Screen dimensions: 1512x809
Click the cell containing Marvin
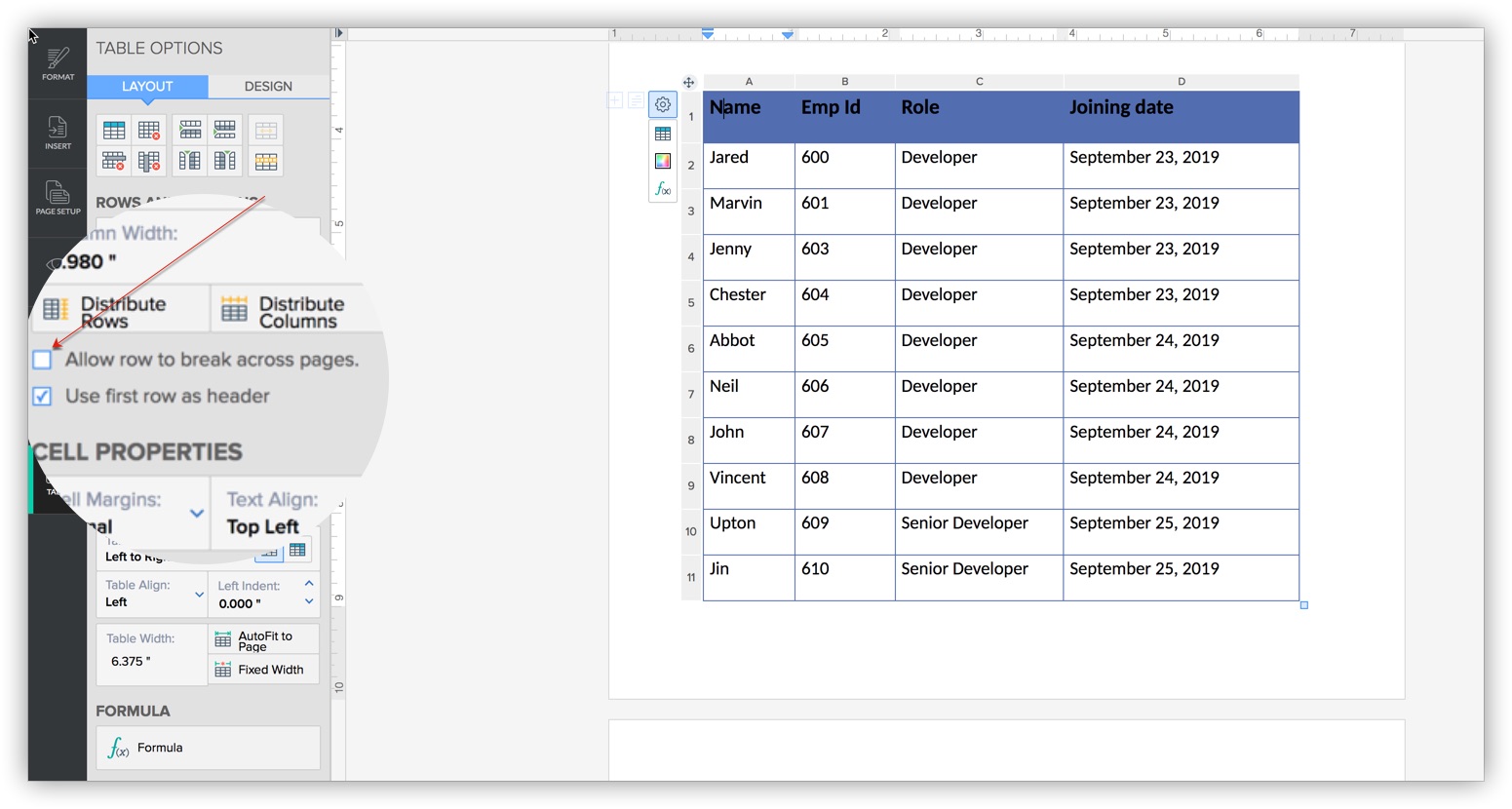coord(749,212)
